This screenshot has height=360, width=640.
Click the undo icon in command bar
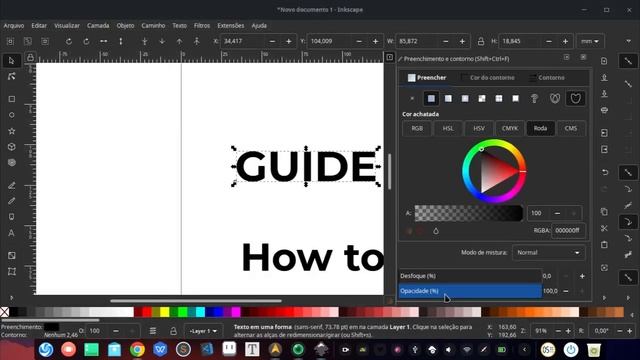pos(604,172)
